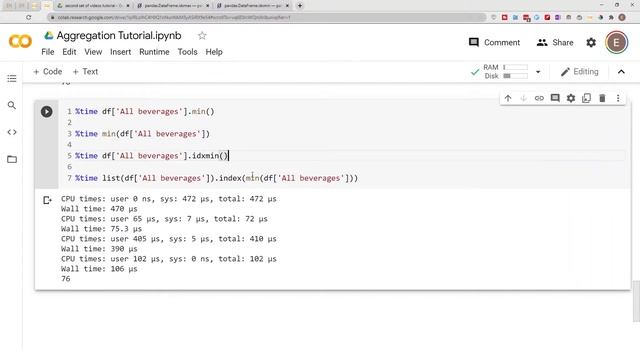Open the Editing mode selector
Viewport: 640px width, 360px height.
pyautogui.click(x=580, y=72)
